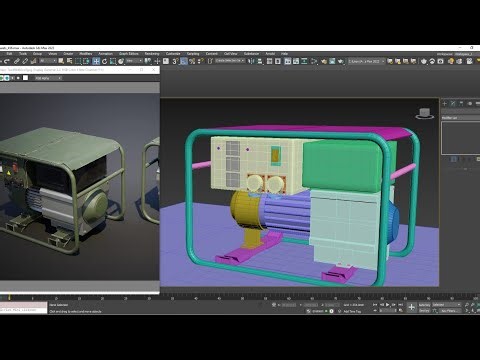Open the Scene Explorer icon
The image size is (480, 360).
[269, 61]
